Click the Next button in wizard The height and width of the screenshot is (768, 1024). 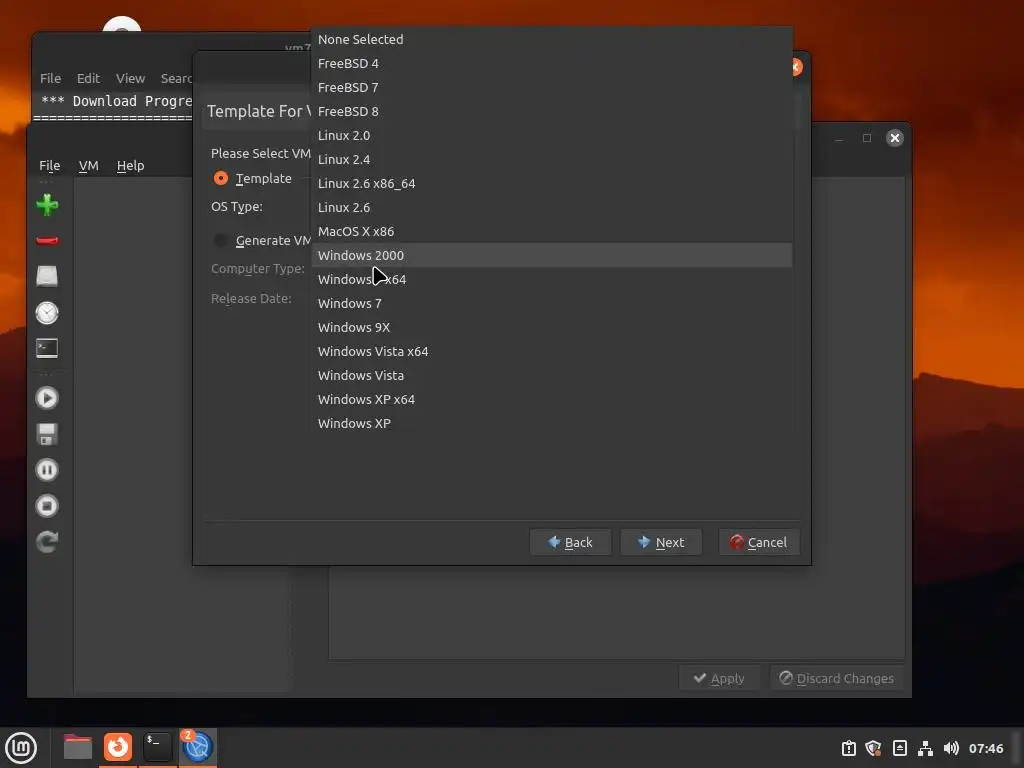coord(661,542)
